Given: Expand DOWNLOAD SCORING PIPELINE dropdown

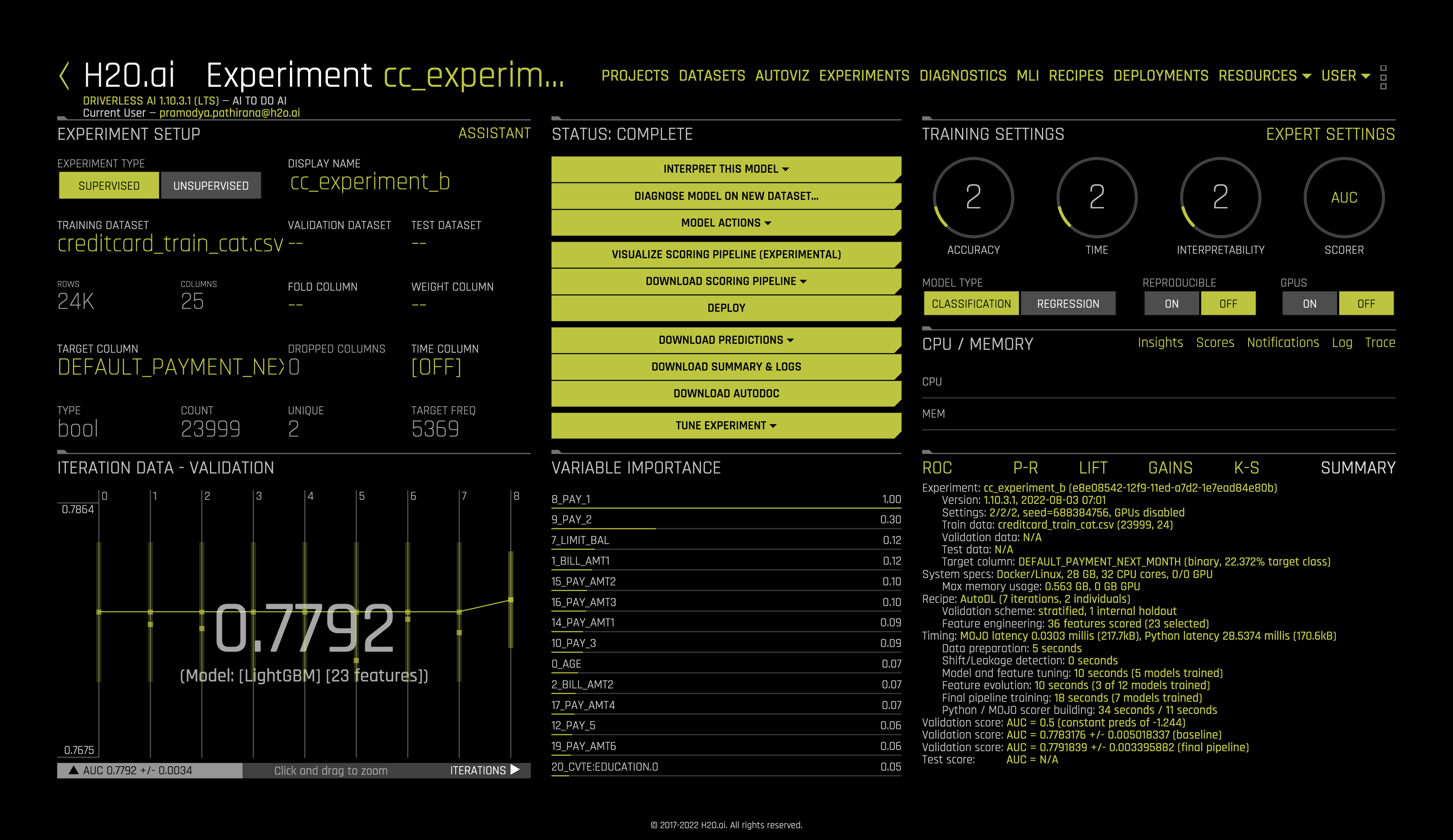Looking at the screenshot, I should 726,281.
